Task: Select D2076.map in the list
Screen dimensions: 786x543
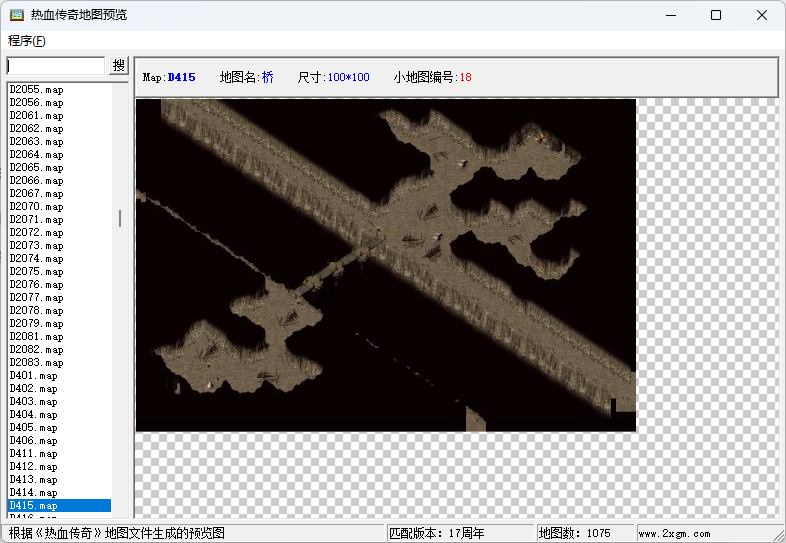Action: [x=59, y=285]
